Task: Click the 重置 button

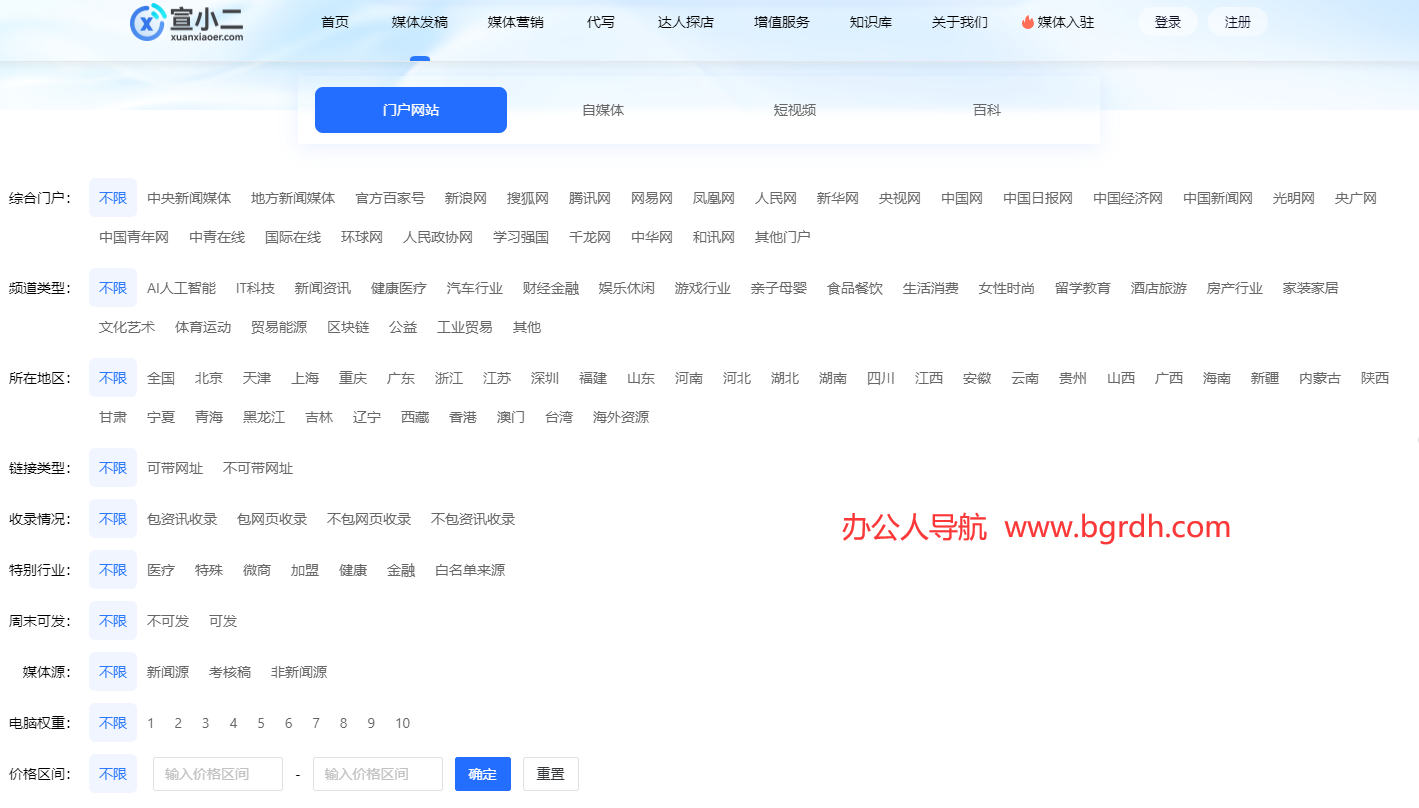Action: coord(551,774)
